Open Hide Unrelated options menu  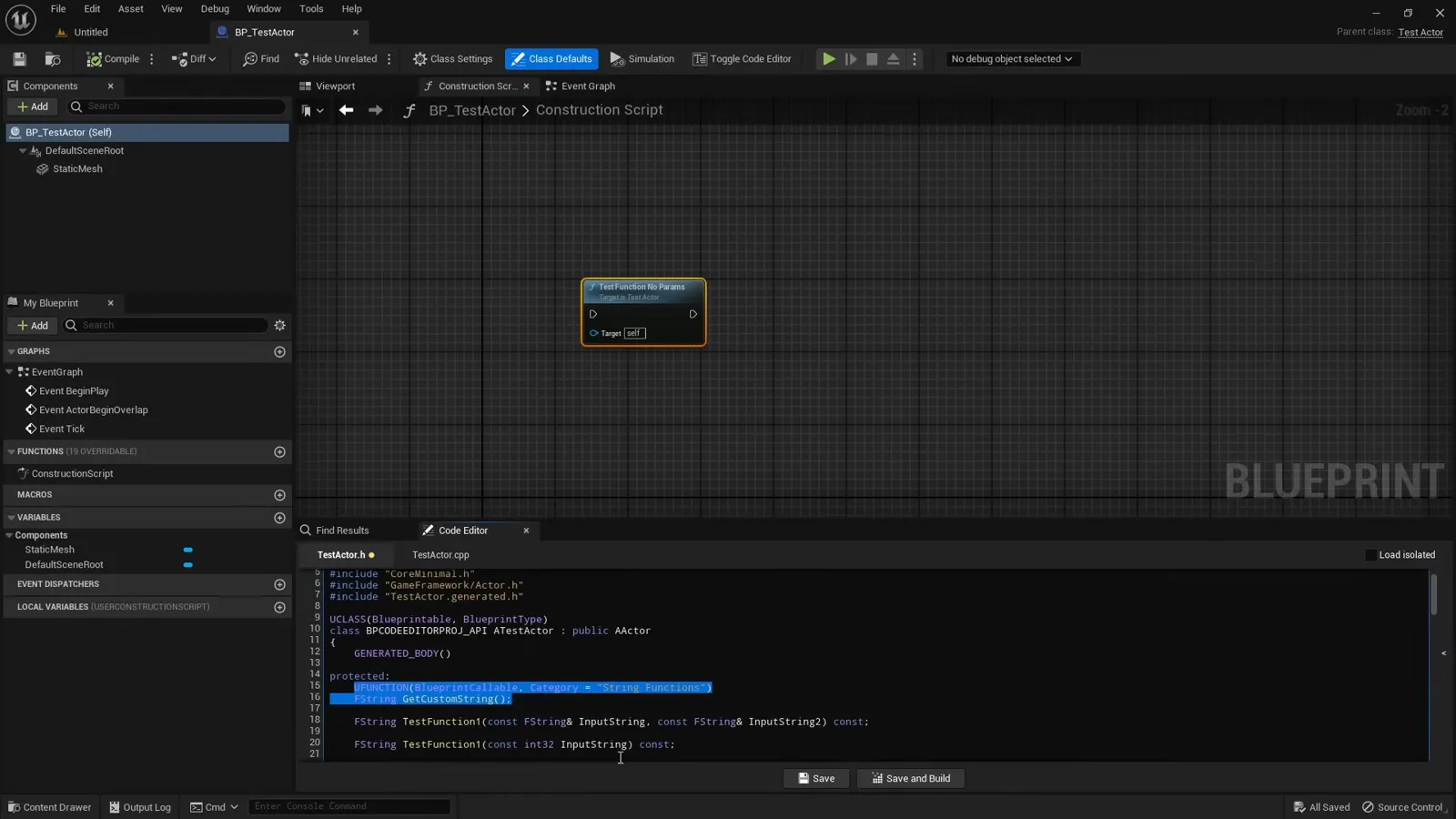pyautogui.click(x=389, y=59)
